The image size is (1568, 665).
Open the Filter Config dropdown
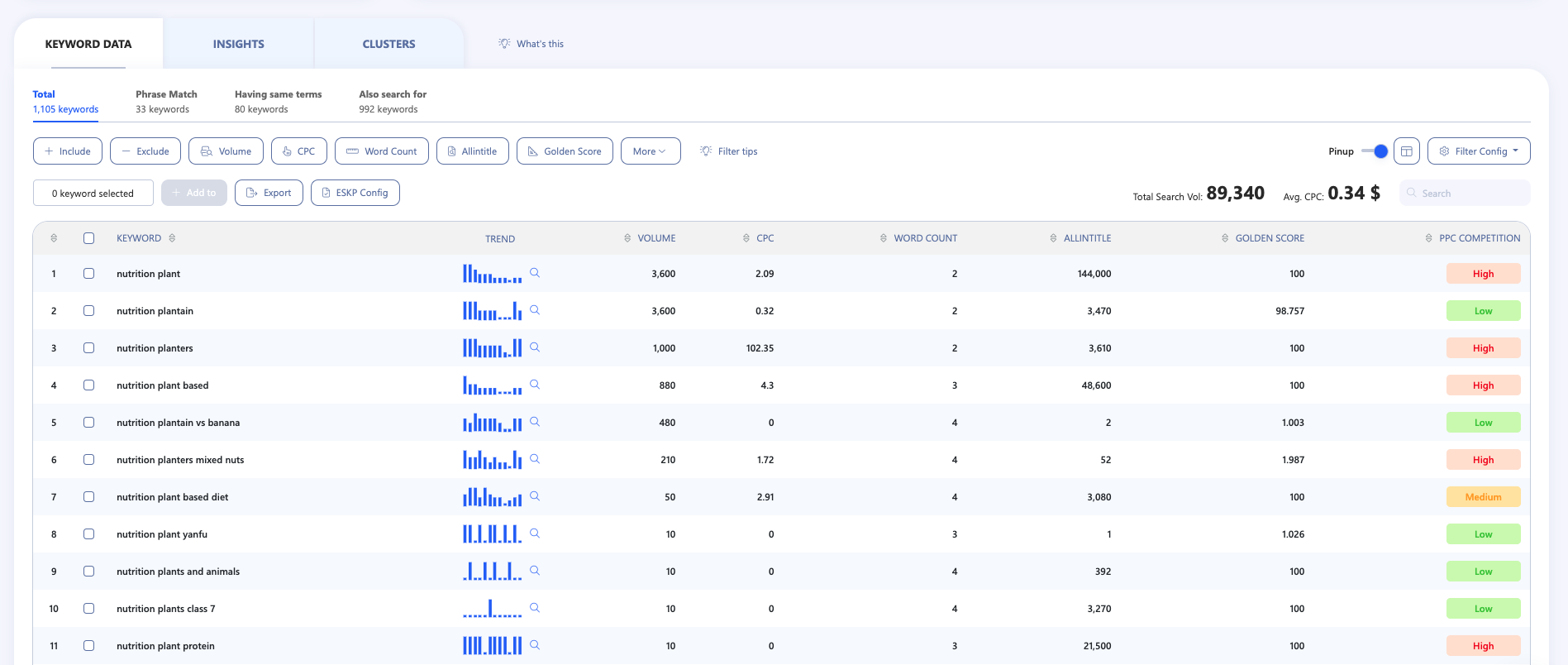[x=1479, y=151]
